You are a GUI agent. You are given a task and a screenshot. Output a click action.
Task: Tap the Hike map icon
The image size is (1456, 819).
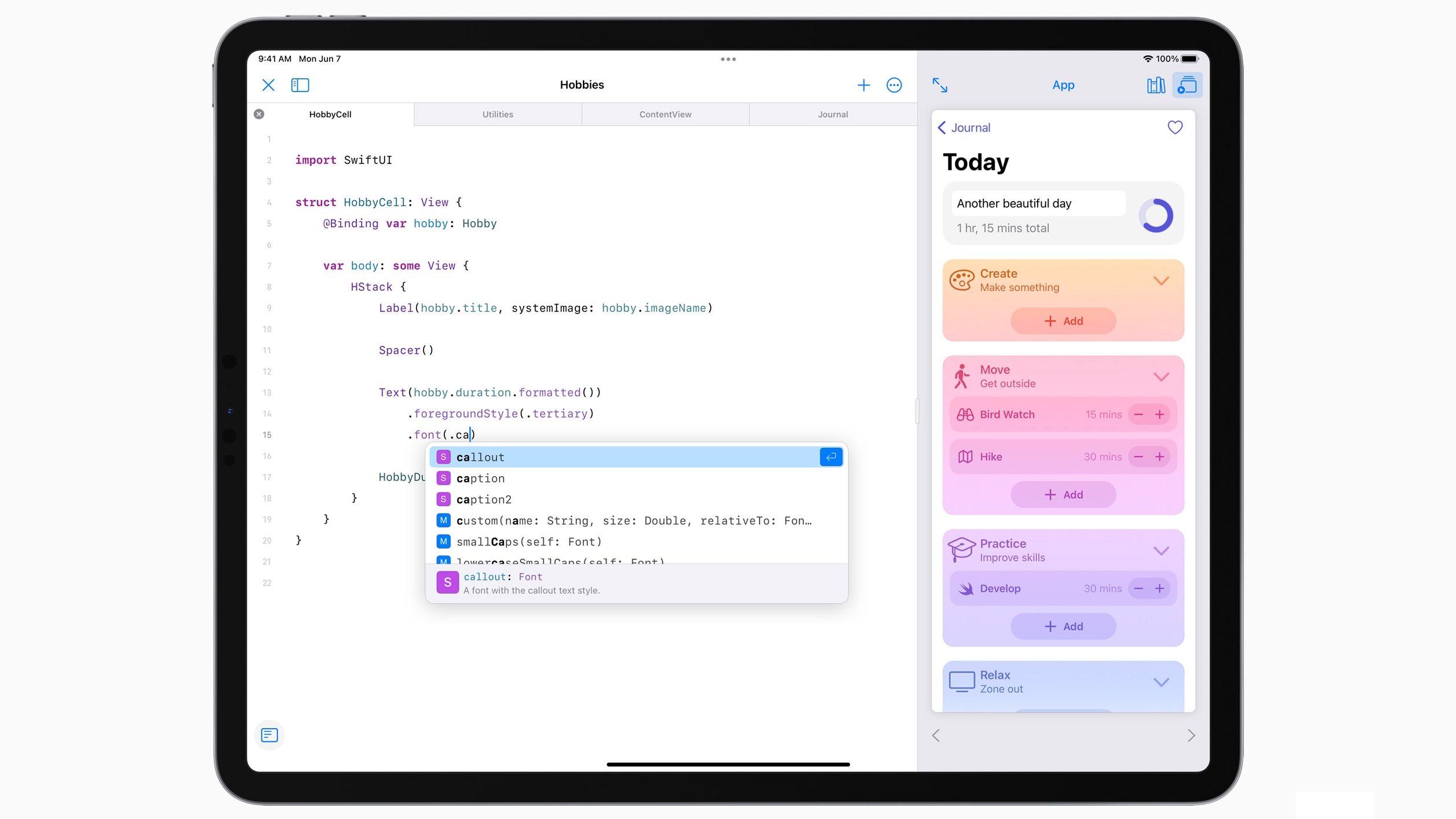click(965, 457)
